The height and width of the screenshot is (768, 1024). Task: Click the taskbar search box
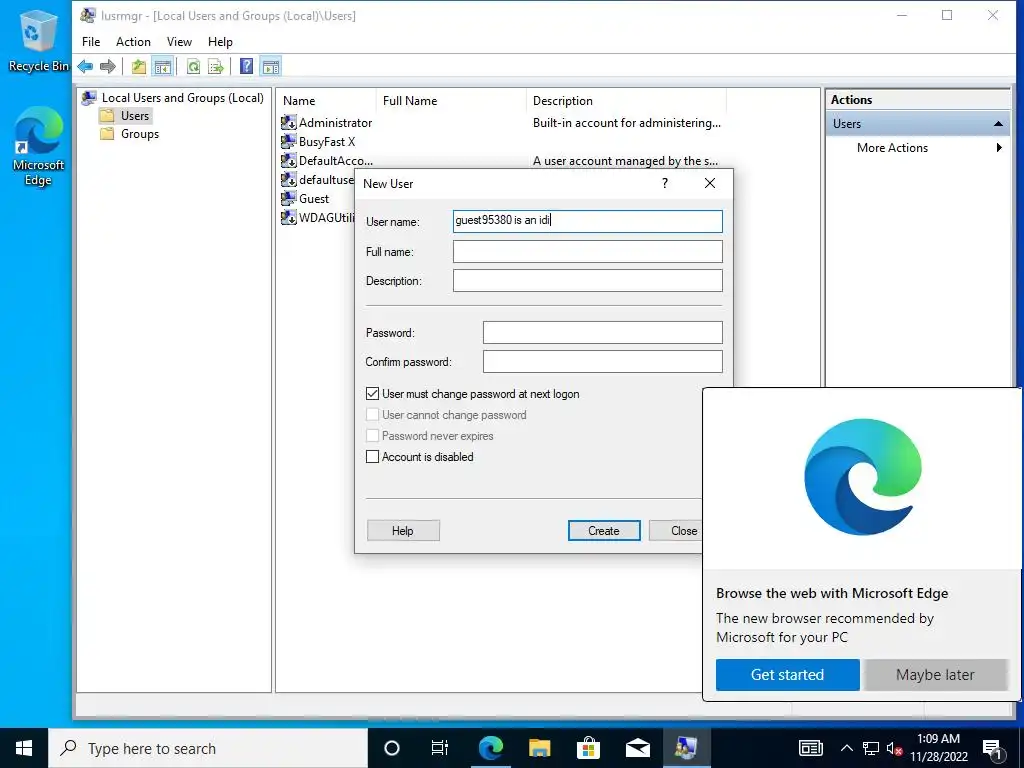click(208, 748)
